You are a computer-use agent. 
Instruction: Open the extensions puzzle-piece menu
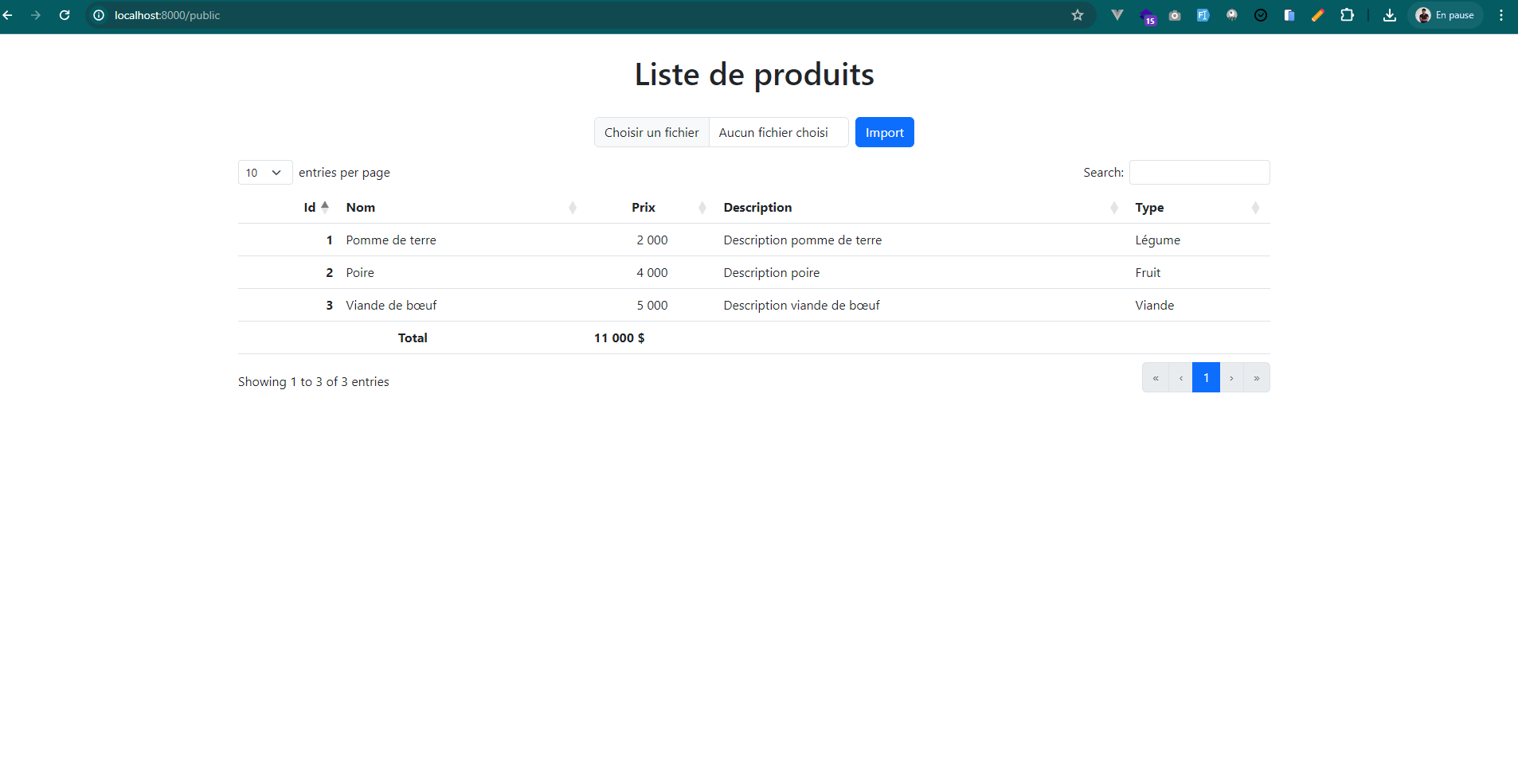coord(1347,15)
